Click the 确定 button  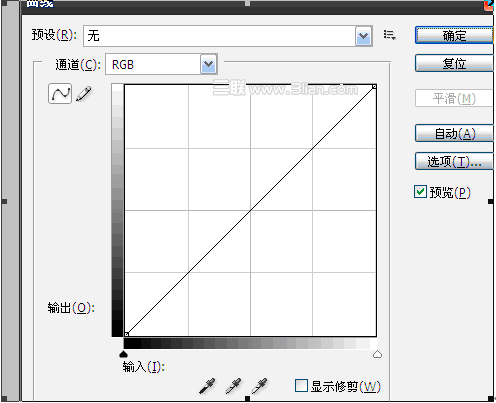(454, 35)
